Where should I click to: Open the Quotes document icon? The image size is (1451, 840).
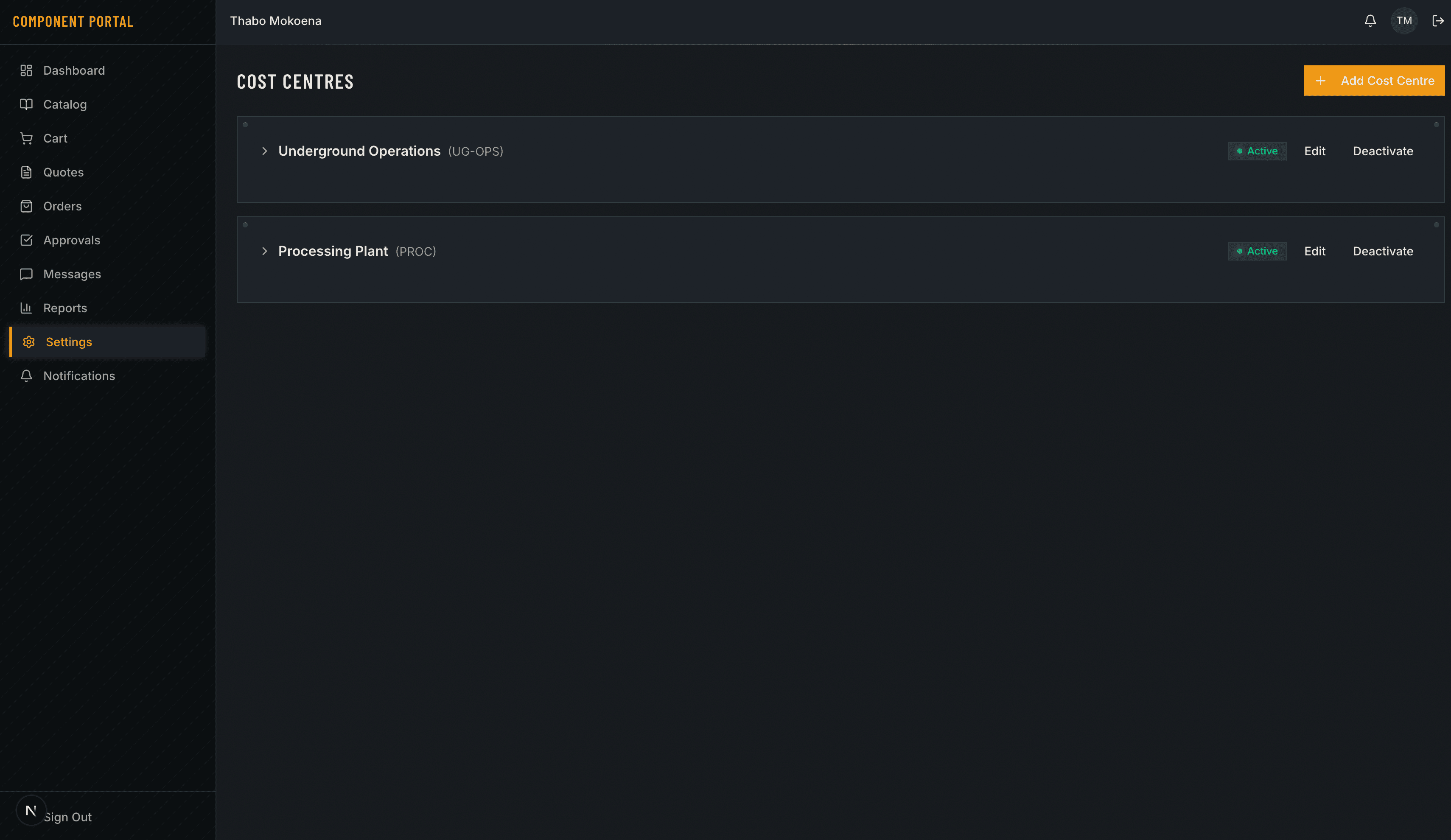(x=26, y=171)
